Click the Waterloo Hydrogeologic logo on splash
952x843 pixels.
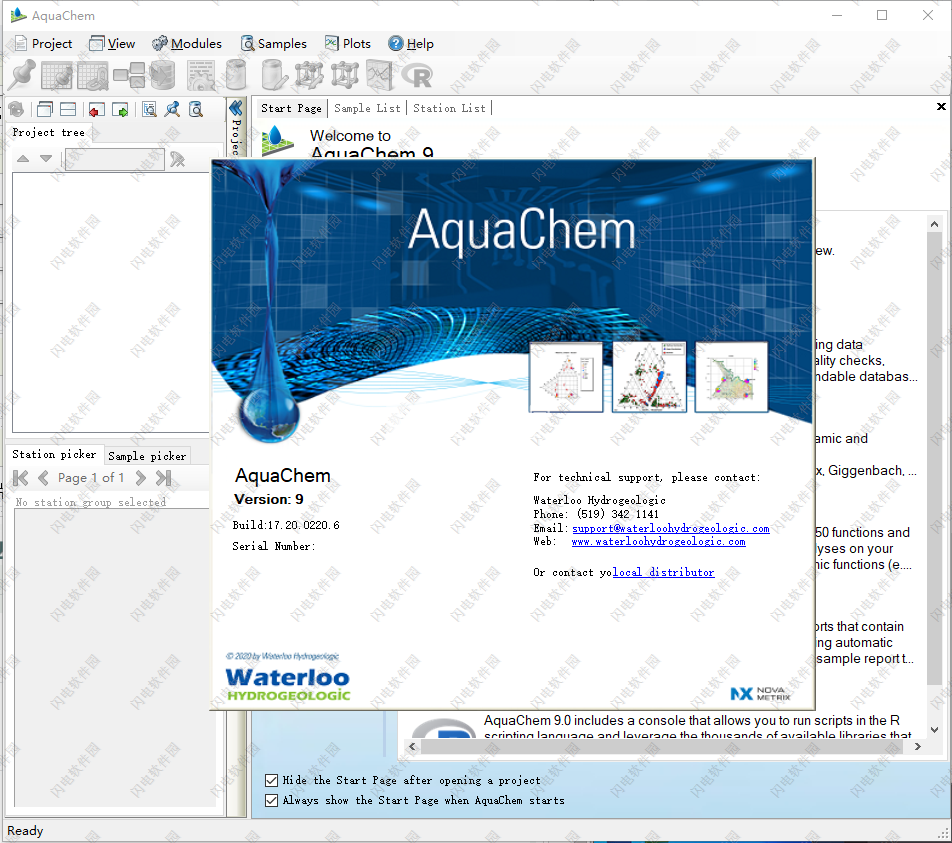pyautogui.click(x=288, y=684)
